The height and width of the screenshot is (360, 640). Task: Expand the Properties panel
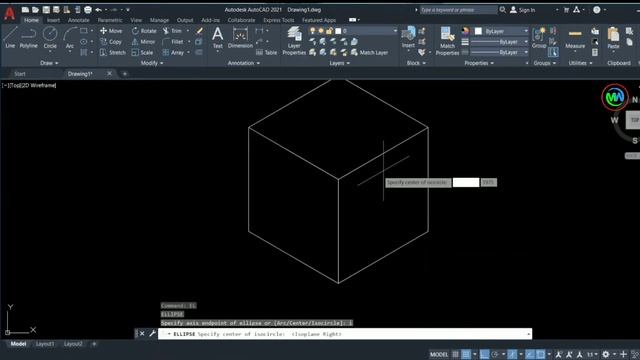click(479, 63)
